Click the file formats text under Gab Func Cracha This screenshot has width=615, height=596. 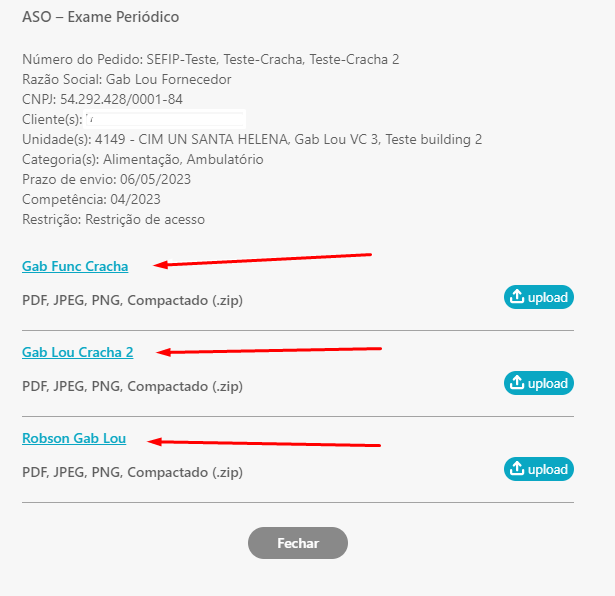point(133,300)
